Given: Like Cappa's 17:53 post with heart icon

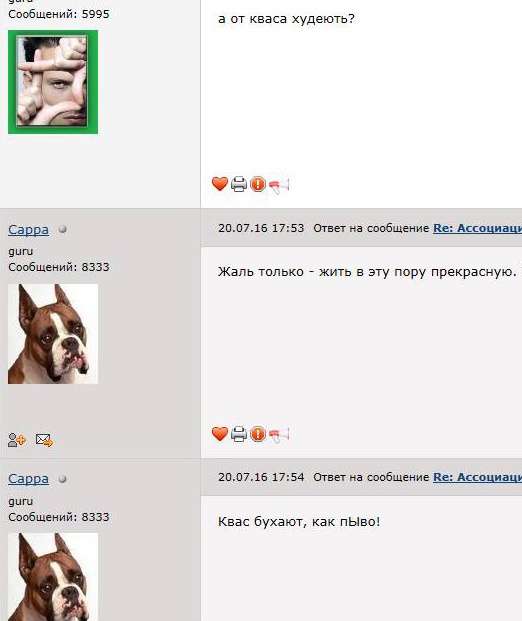Looking at the screenshot, I should [219, 434].
